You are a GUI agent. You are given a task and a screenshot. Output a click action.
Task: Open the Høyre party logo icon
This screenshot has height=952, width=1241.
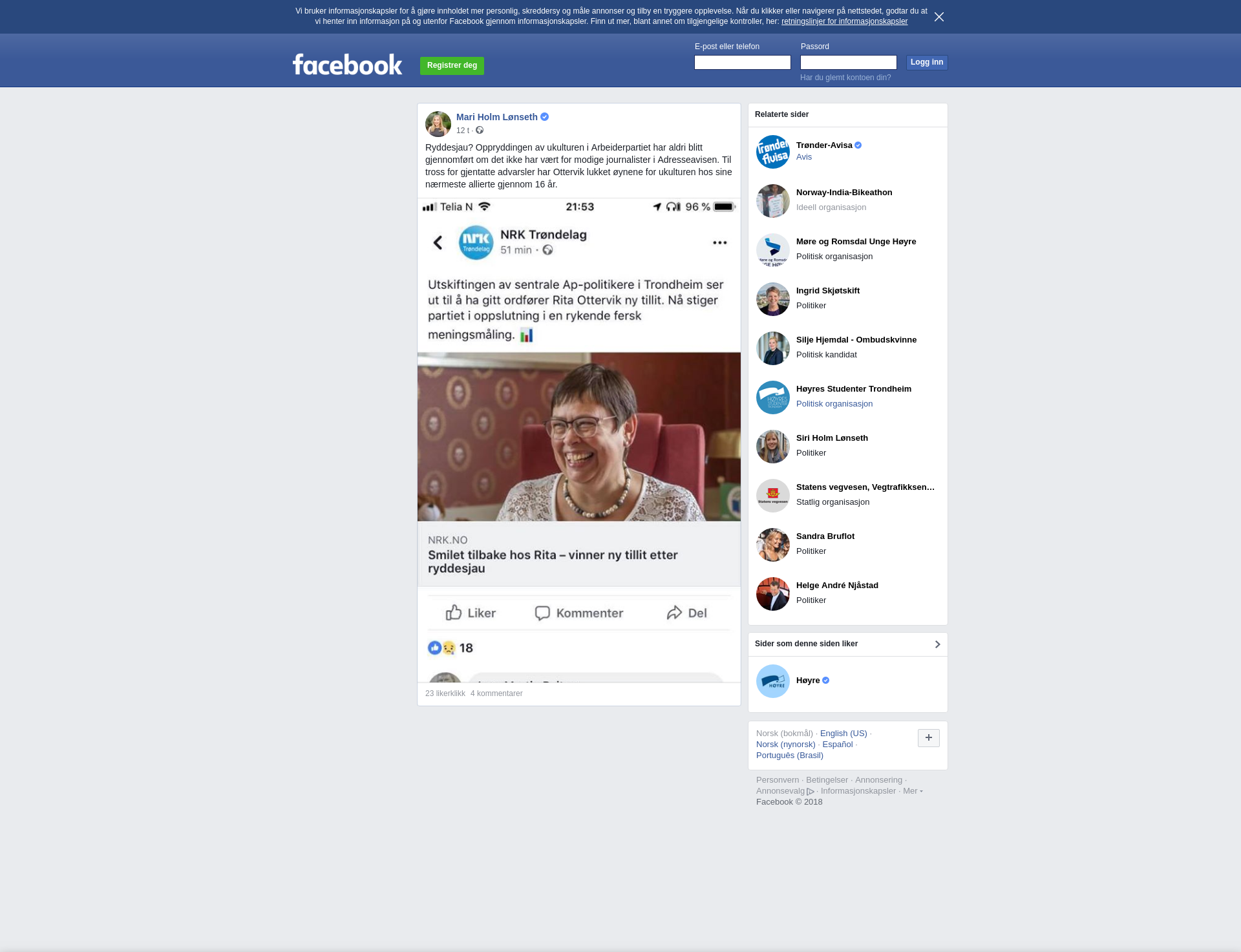tap(772, 681)
